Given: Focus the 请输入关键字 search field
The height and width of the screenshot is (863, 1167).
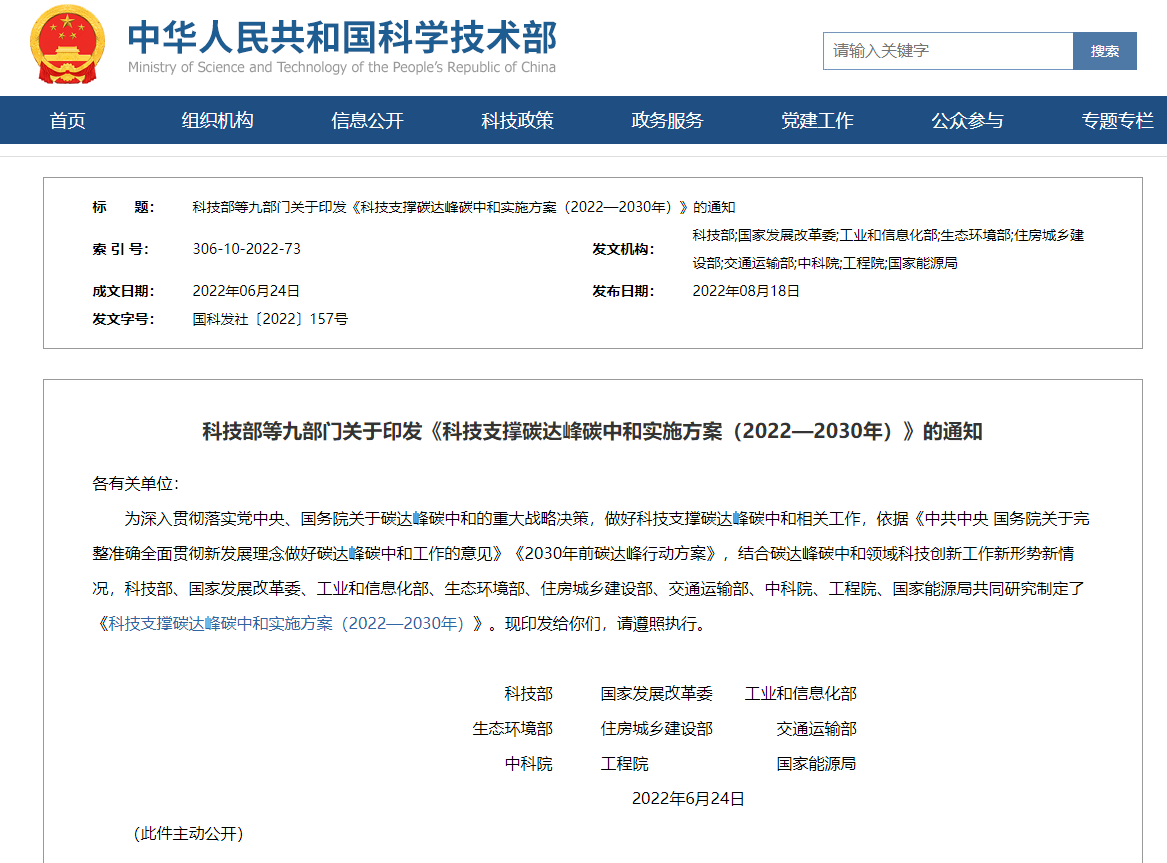Looking at the screenshot, I should [947, 51].
